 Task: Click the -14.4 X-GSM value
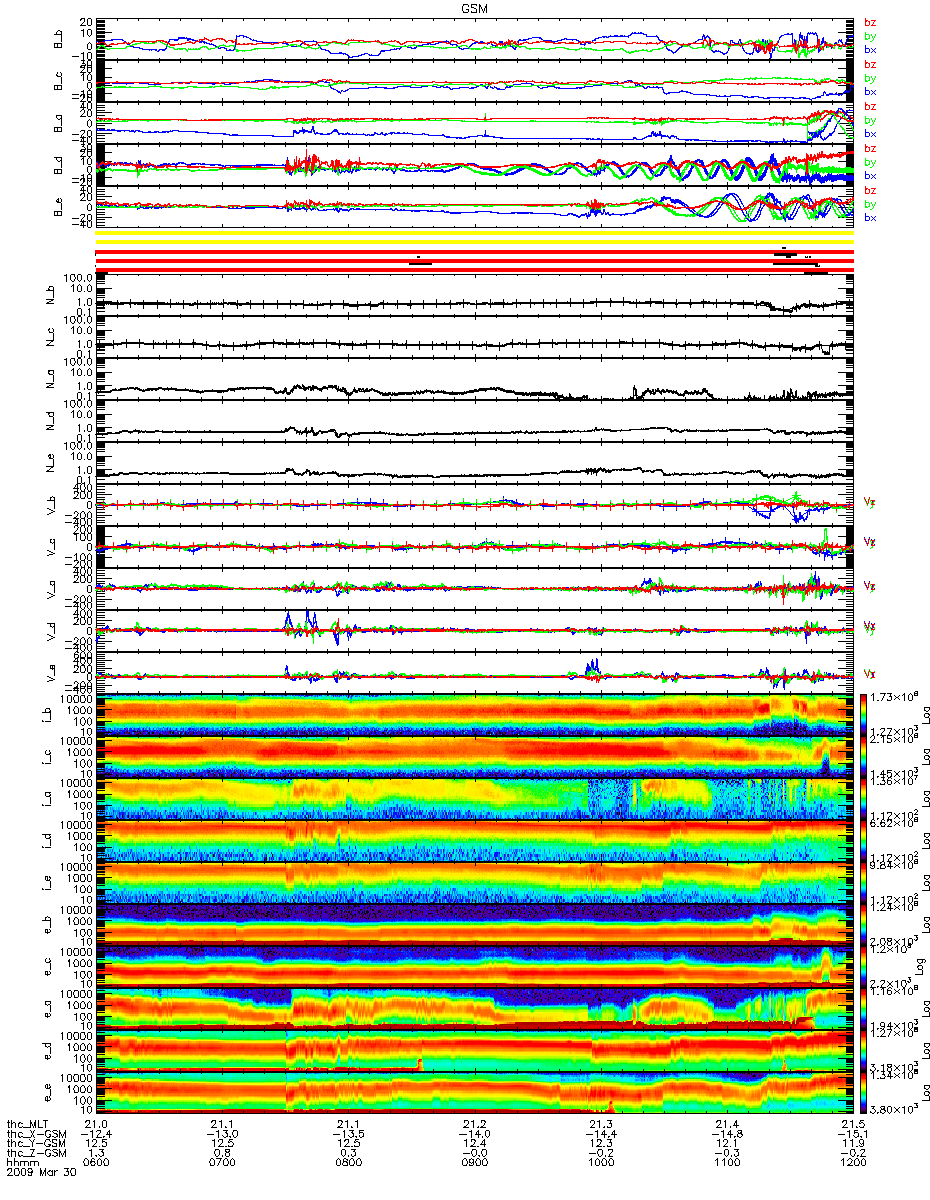coord(600,1133)
